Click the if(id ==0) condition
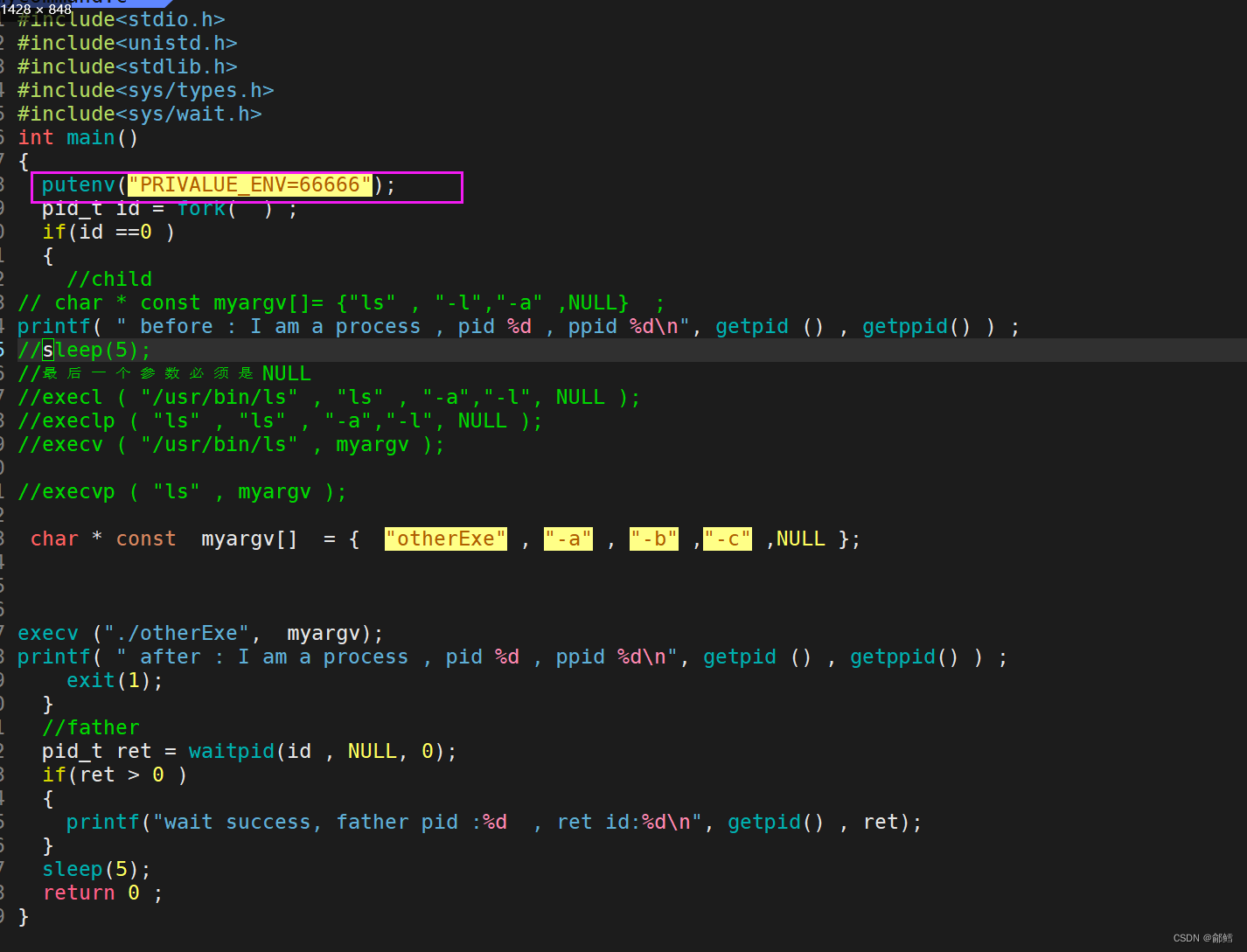 click(x=108, y=233)
